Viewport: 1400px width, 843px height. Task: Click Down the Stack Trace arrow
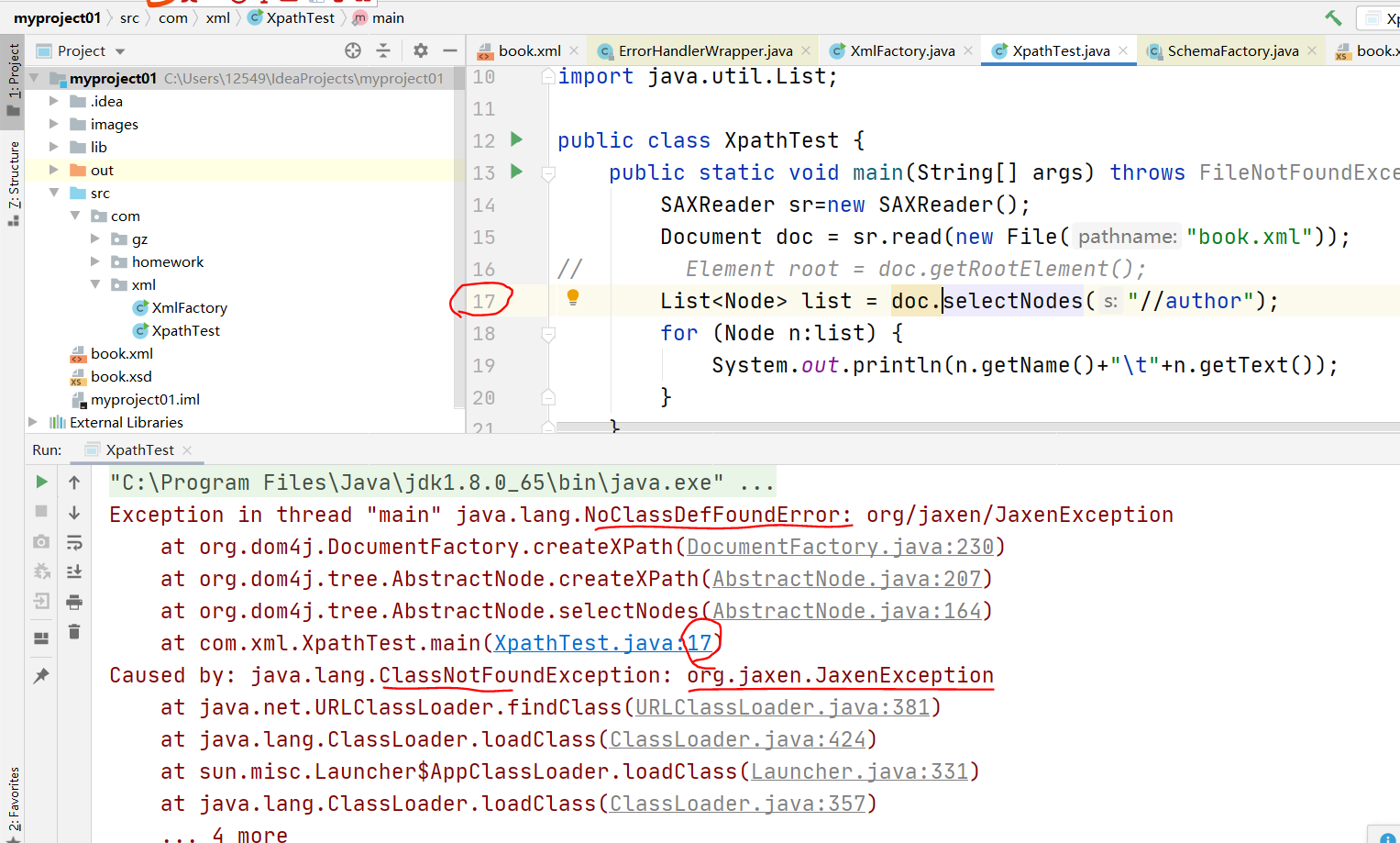pos(74,512)
